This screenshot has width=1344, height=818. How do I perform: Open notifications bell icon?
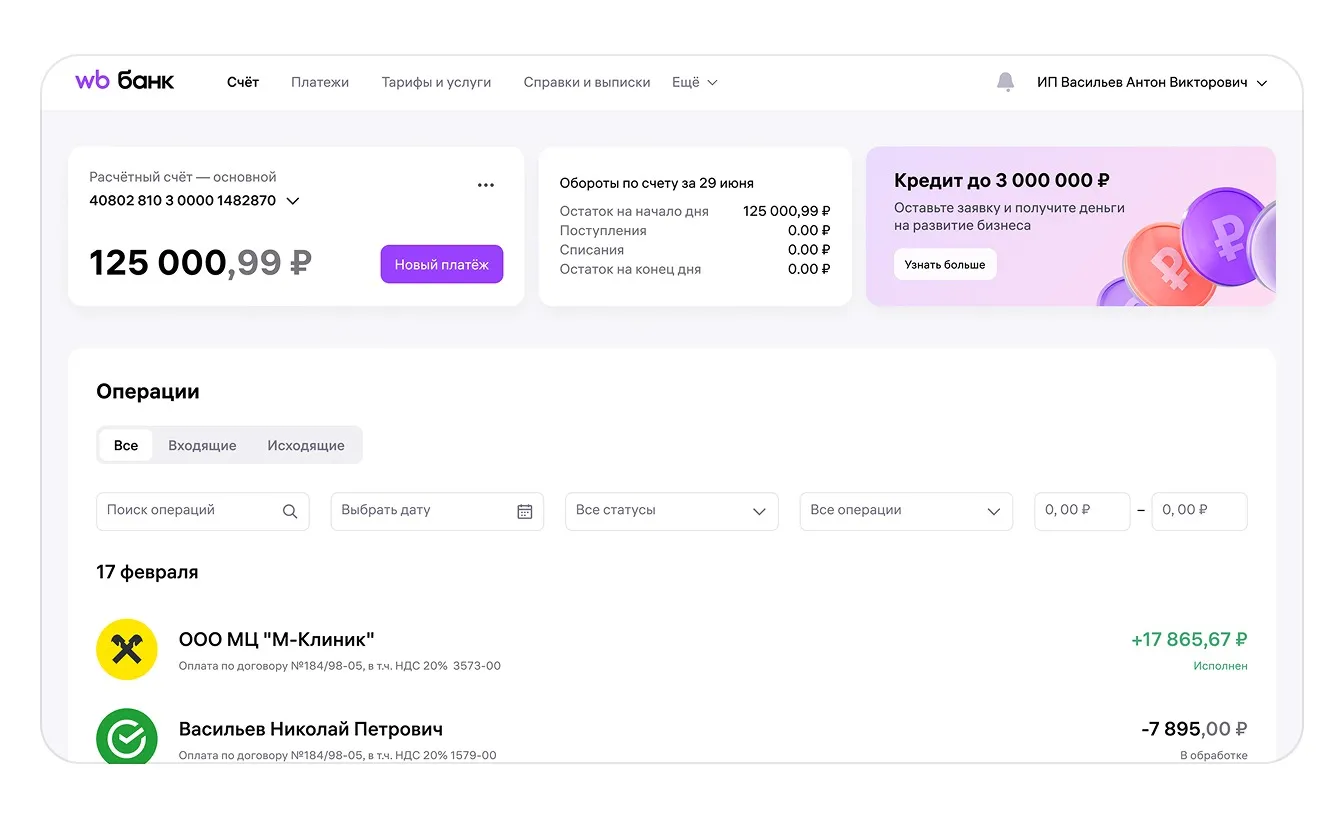click(1005, 82)
